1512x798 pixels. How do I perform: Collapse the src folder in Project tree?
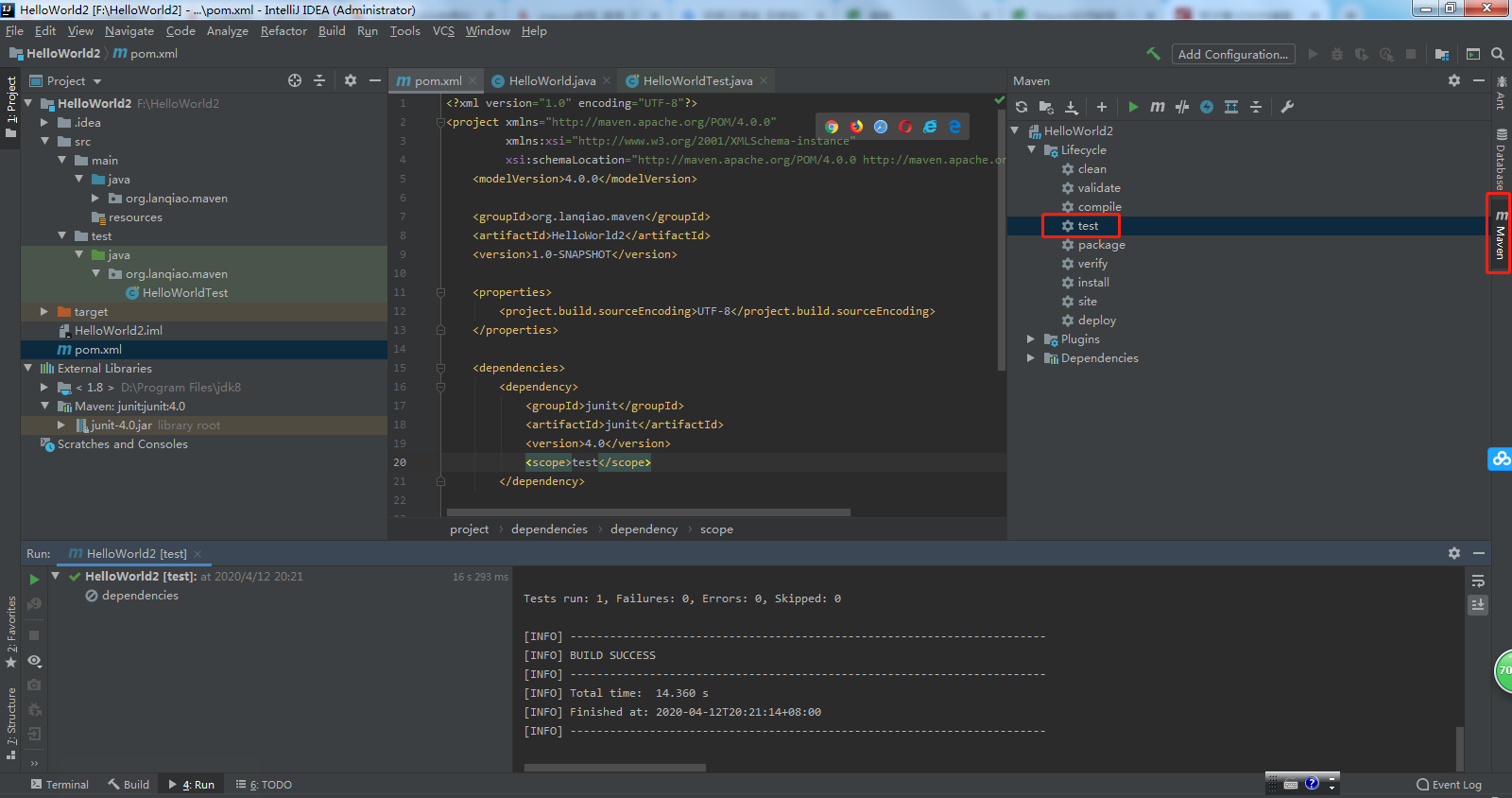(44, 141)
